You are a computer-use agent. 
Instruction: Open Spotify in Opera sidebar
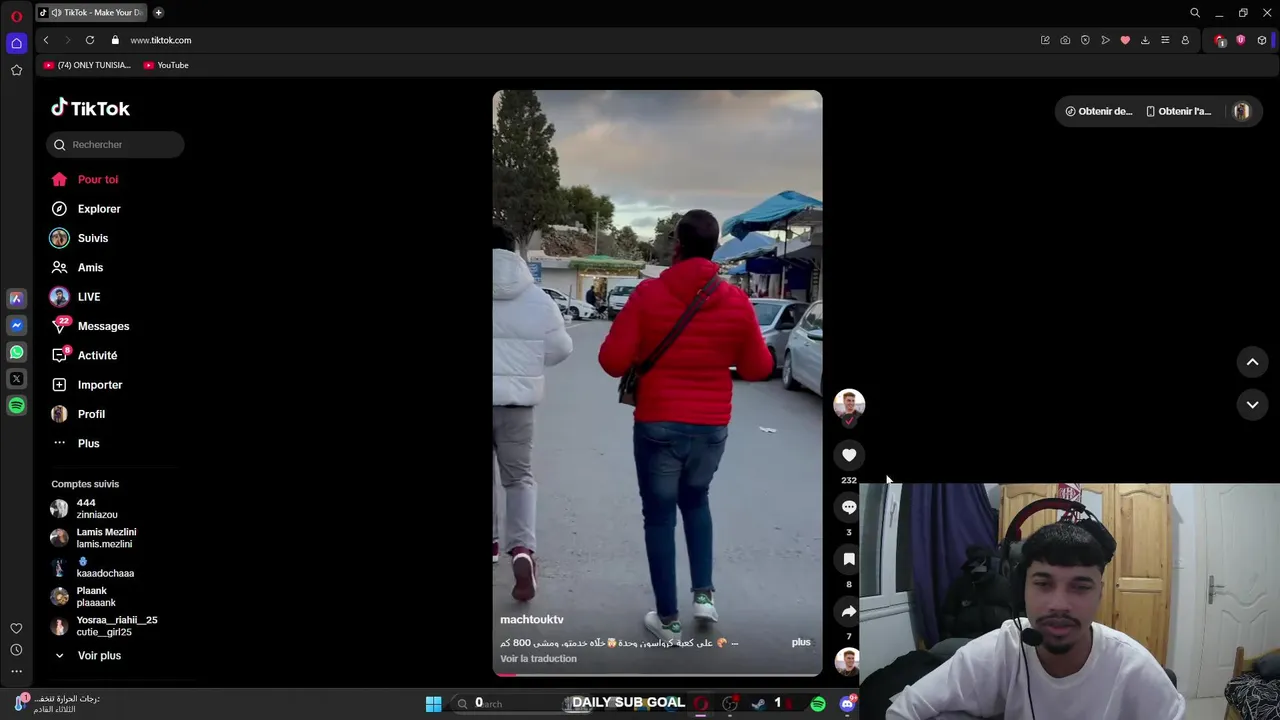[x=16, y=405]
